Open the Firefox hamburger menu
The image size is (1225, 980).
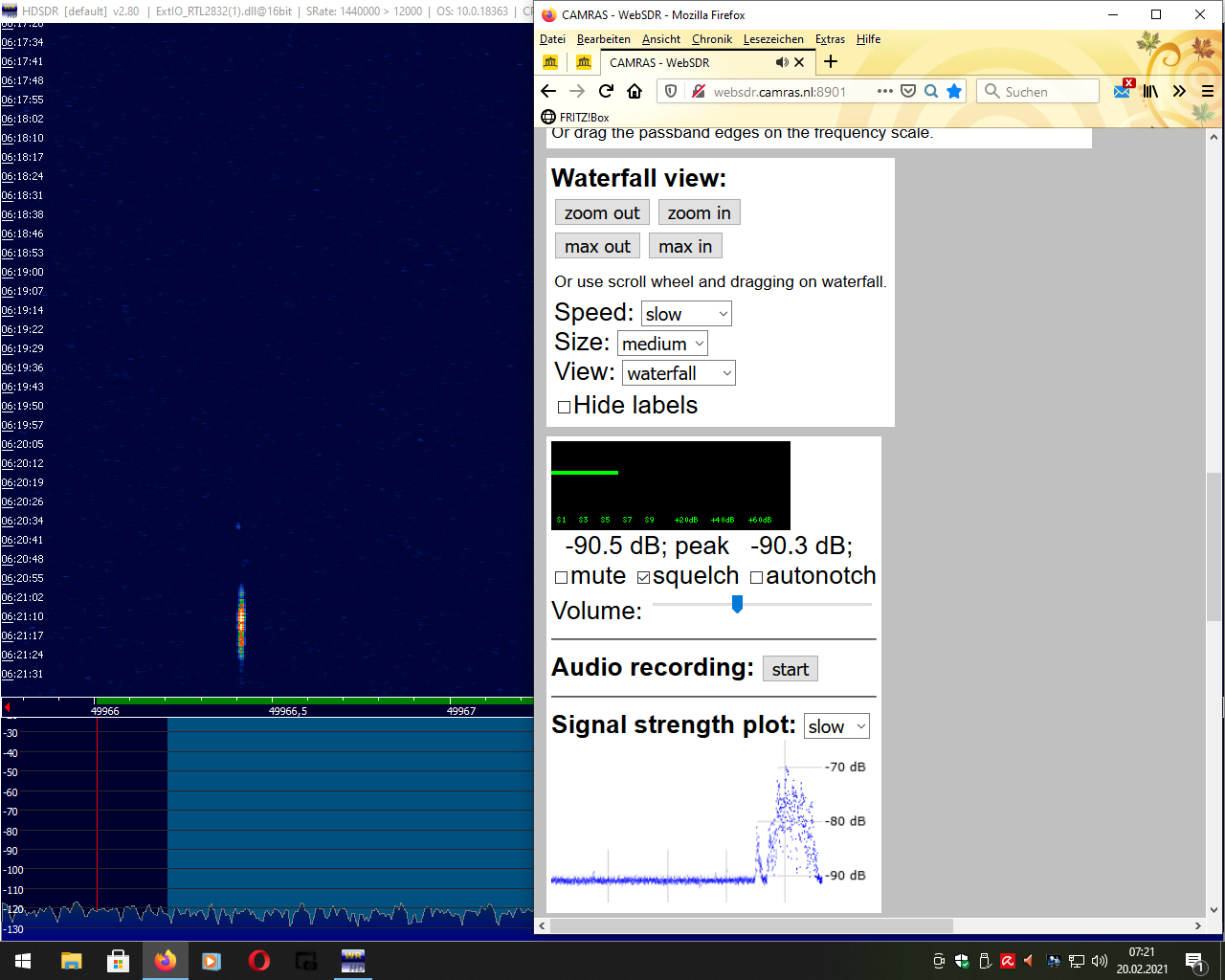(x=1208, y=91)
